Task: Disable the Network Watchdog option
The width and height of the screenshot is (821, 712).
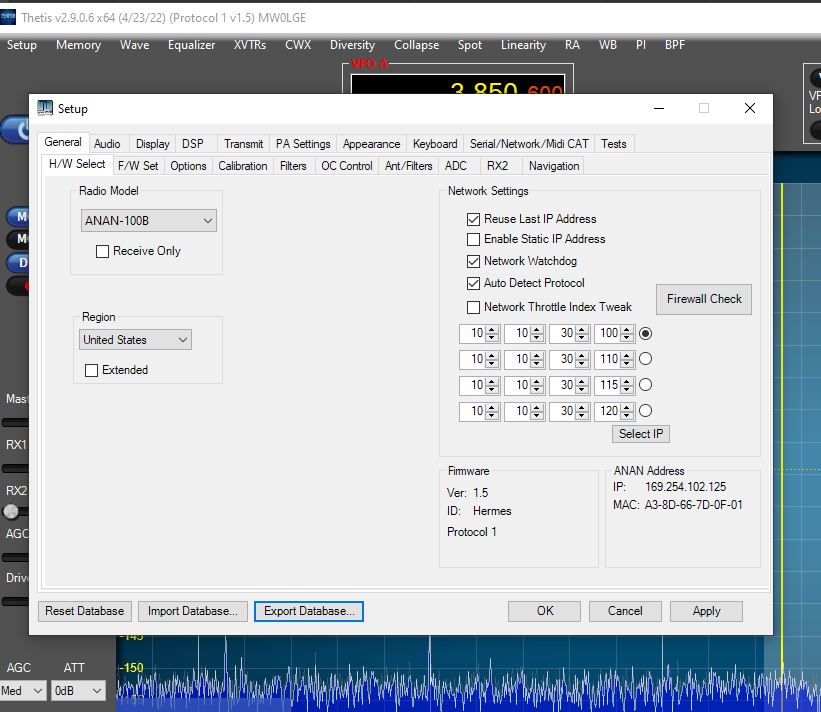Action: [x=473, y=261]
